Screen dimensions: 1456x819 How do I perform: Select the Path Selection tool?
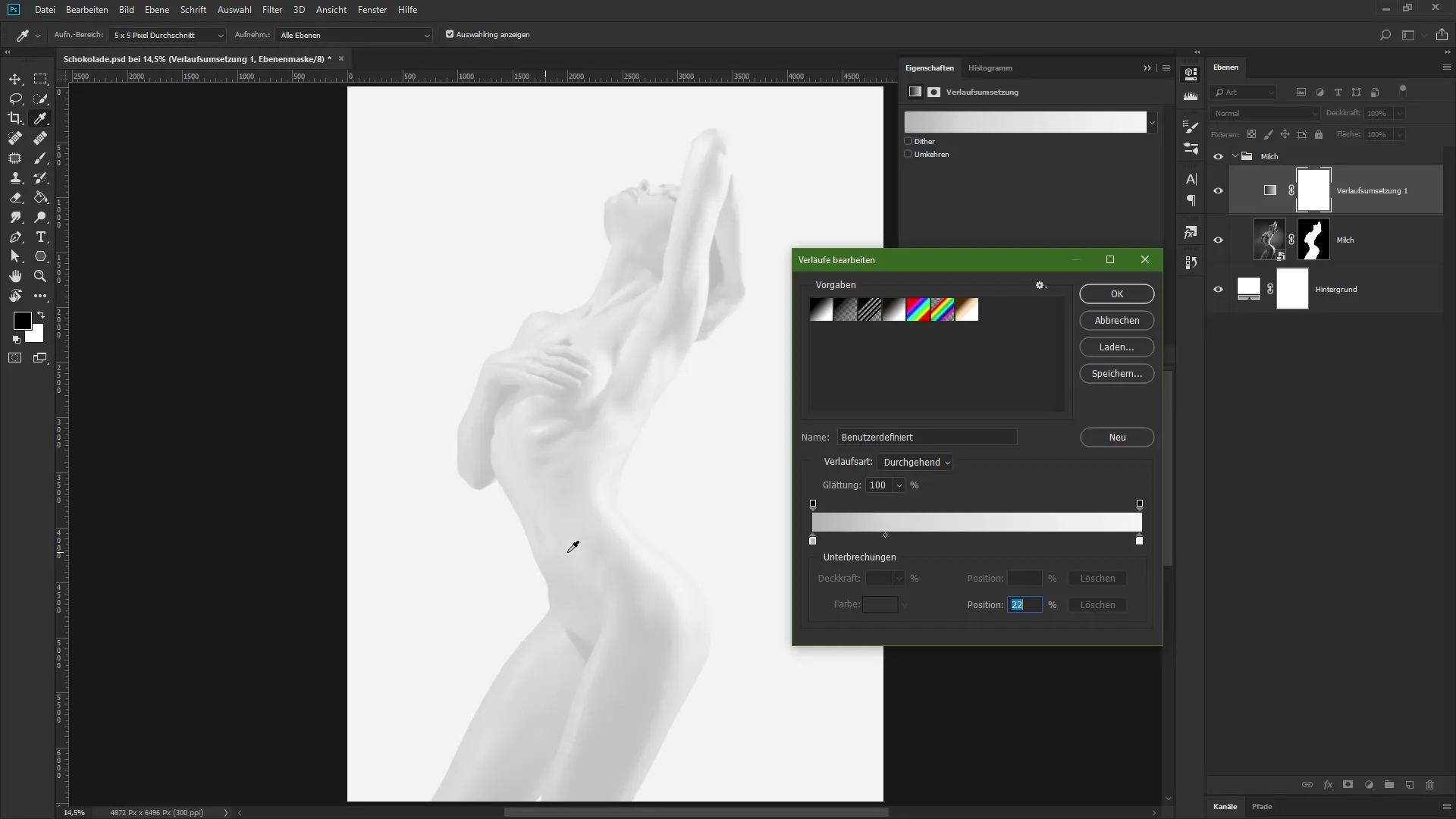click(x=15, y=256)
